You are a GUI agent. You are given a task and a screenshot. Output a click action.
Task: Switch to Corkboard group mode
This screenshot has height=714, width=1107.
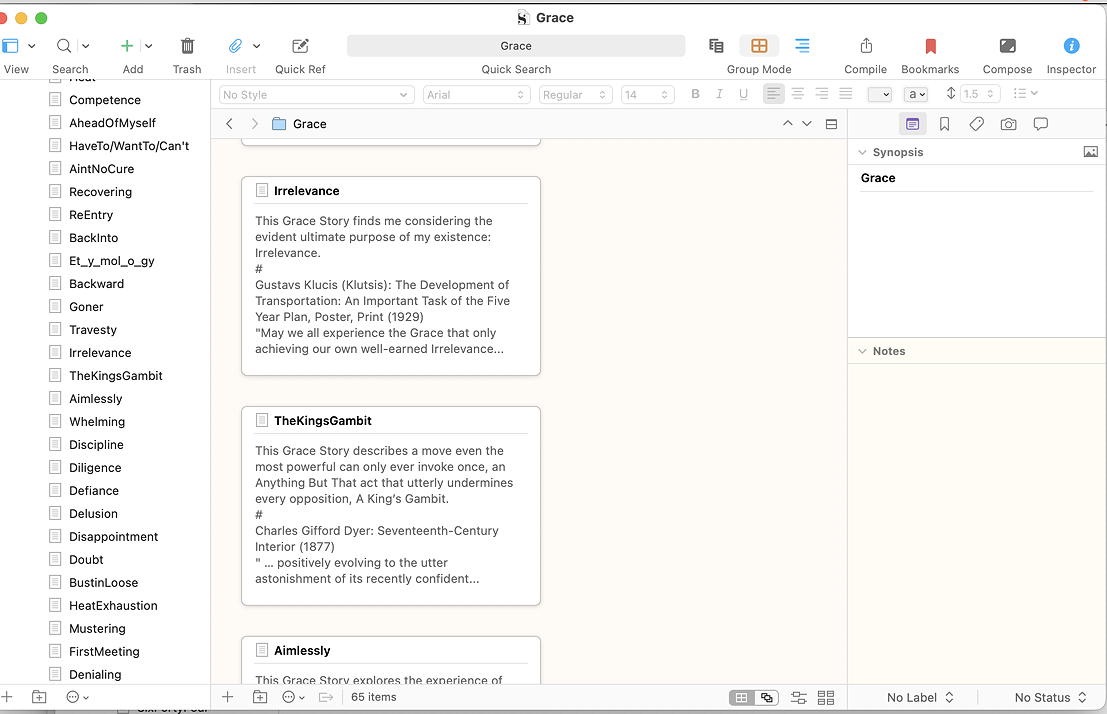point(759,46)
